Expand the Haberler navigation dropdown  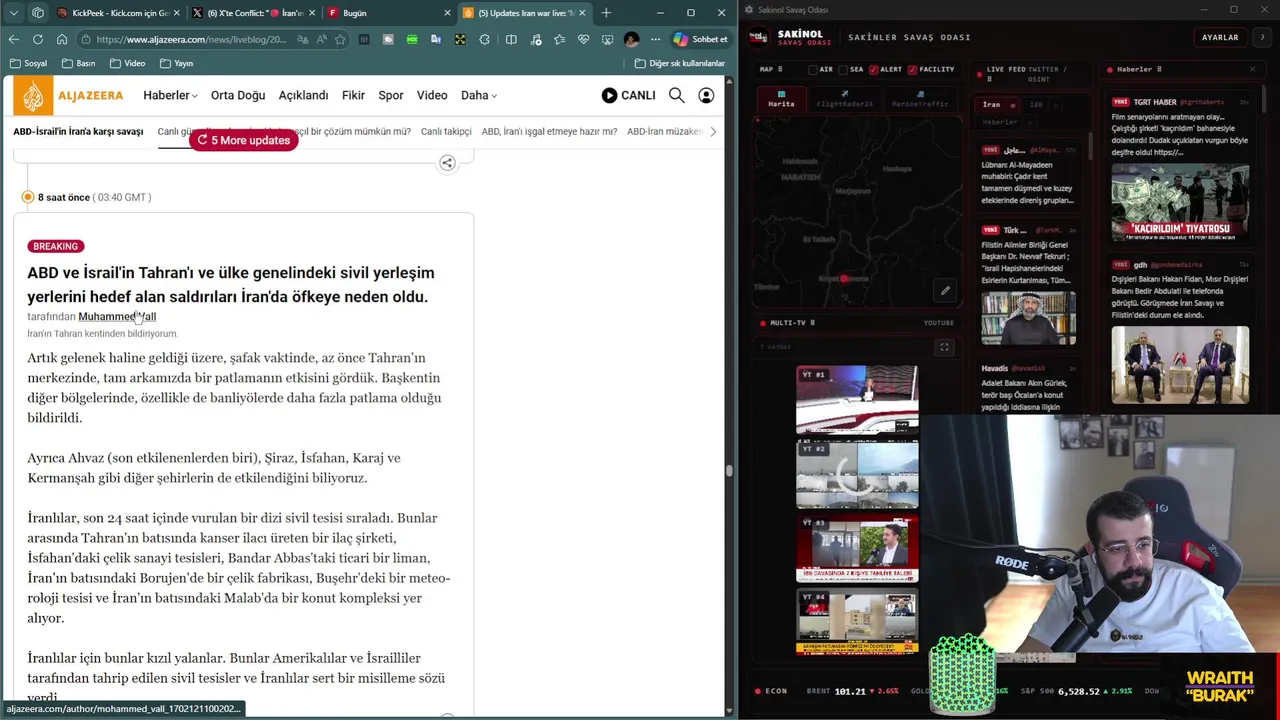point(170,95)
